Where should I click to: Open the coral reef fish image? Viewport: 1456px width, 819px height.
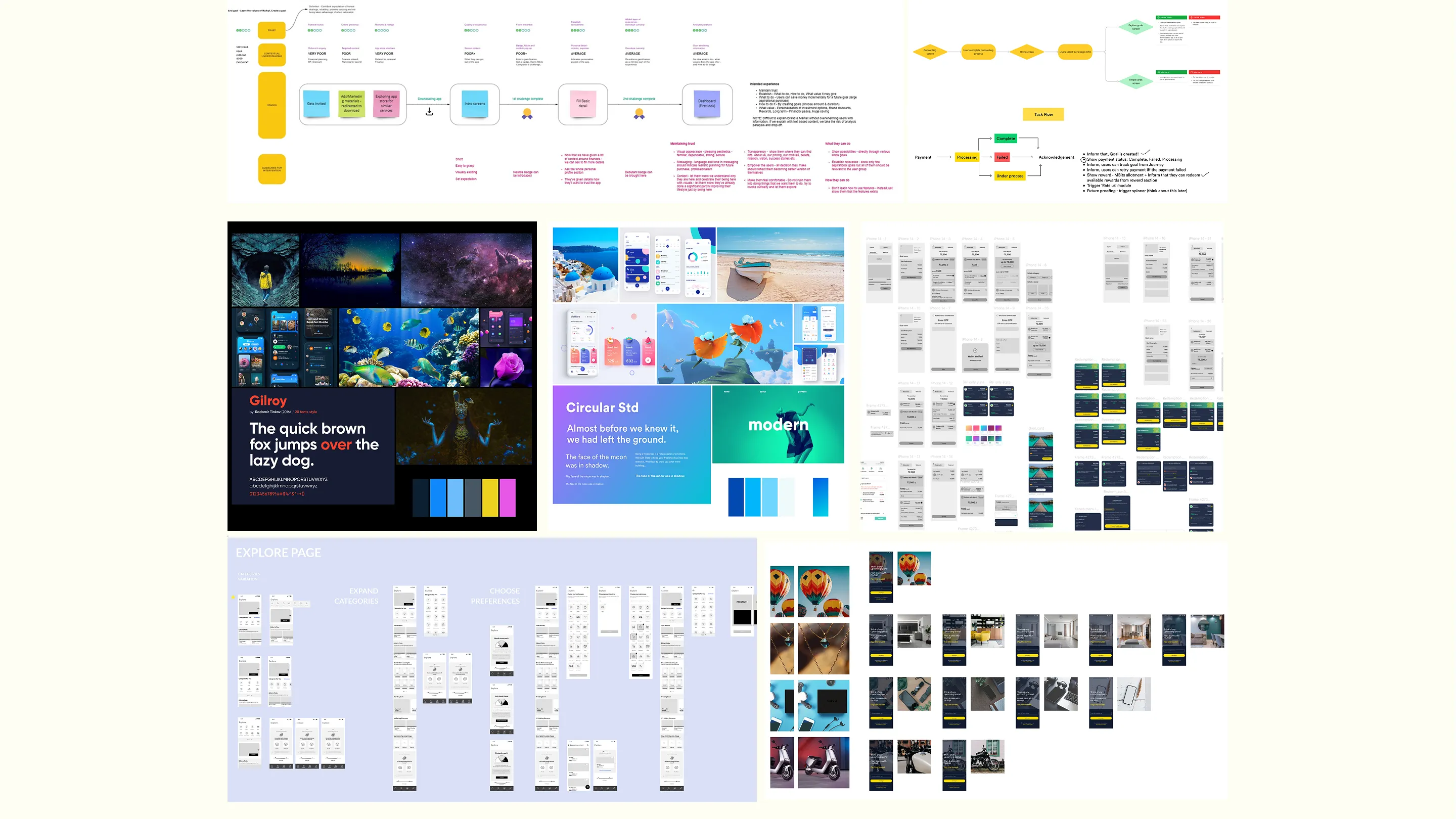(x=408, y=348)
